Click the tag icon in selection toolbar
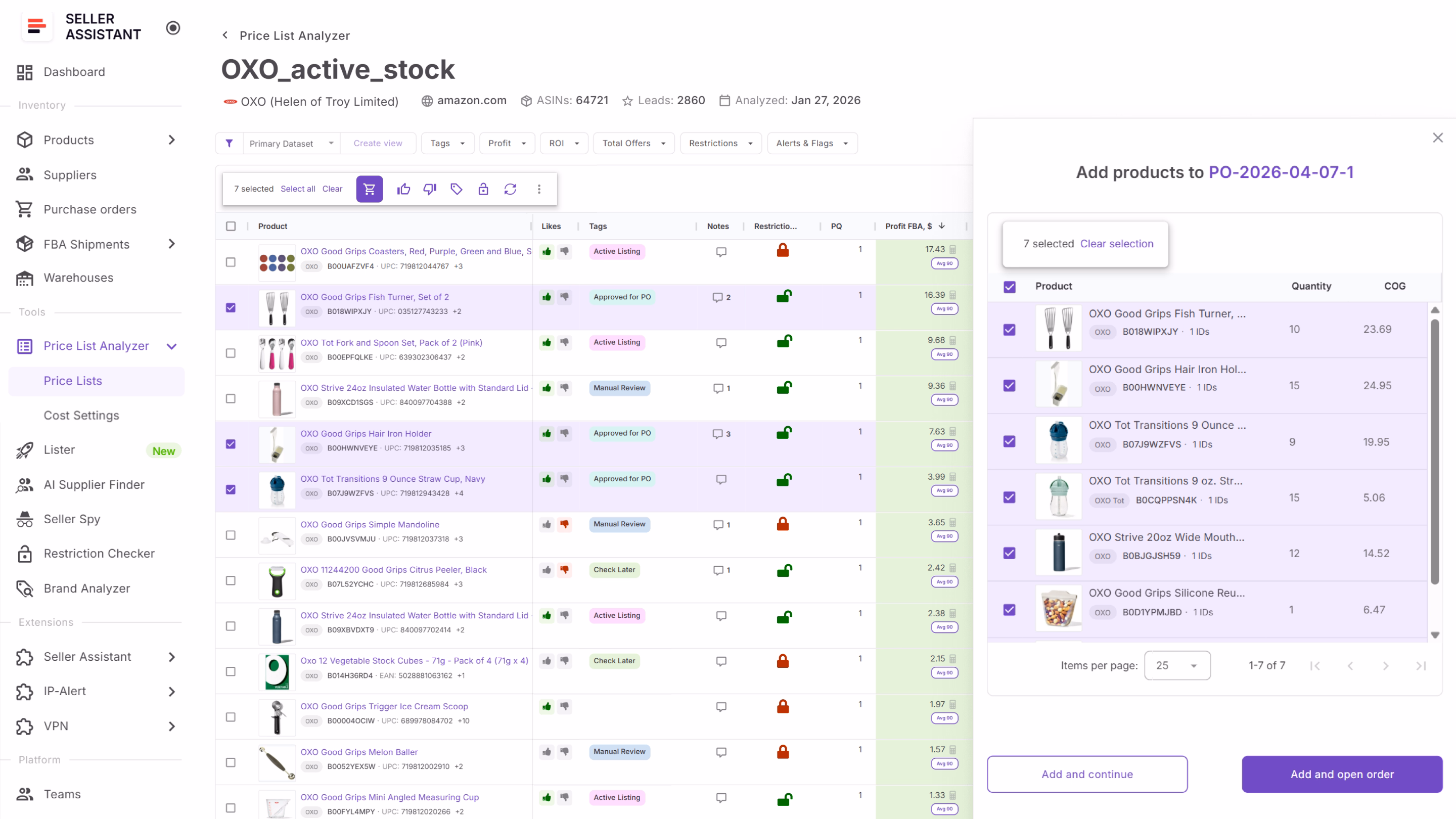1456x819 pixels. coord(456,189)
